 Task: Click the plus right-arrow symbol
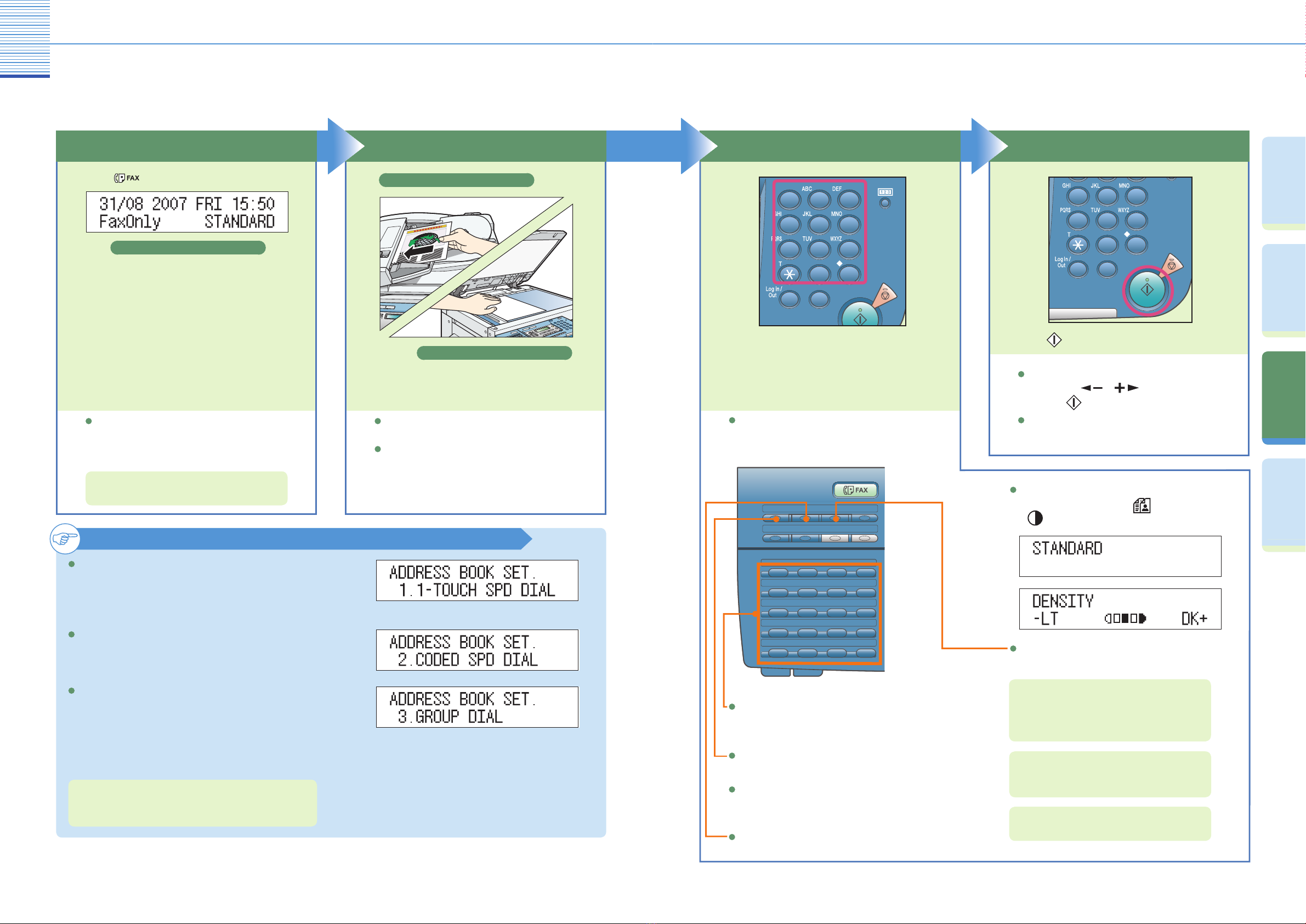[x=1126, y=388]
